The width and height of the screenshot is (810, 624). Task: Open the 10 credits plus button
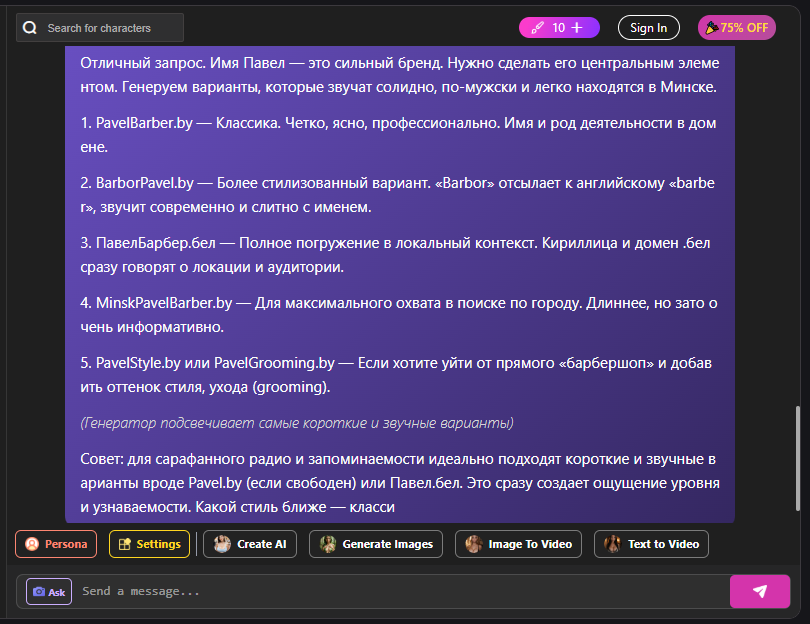coord(559,28)
